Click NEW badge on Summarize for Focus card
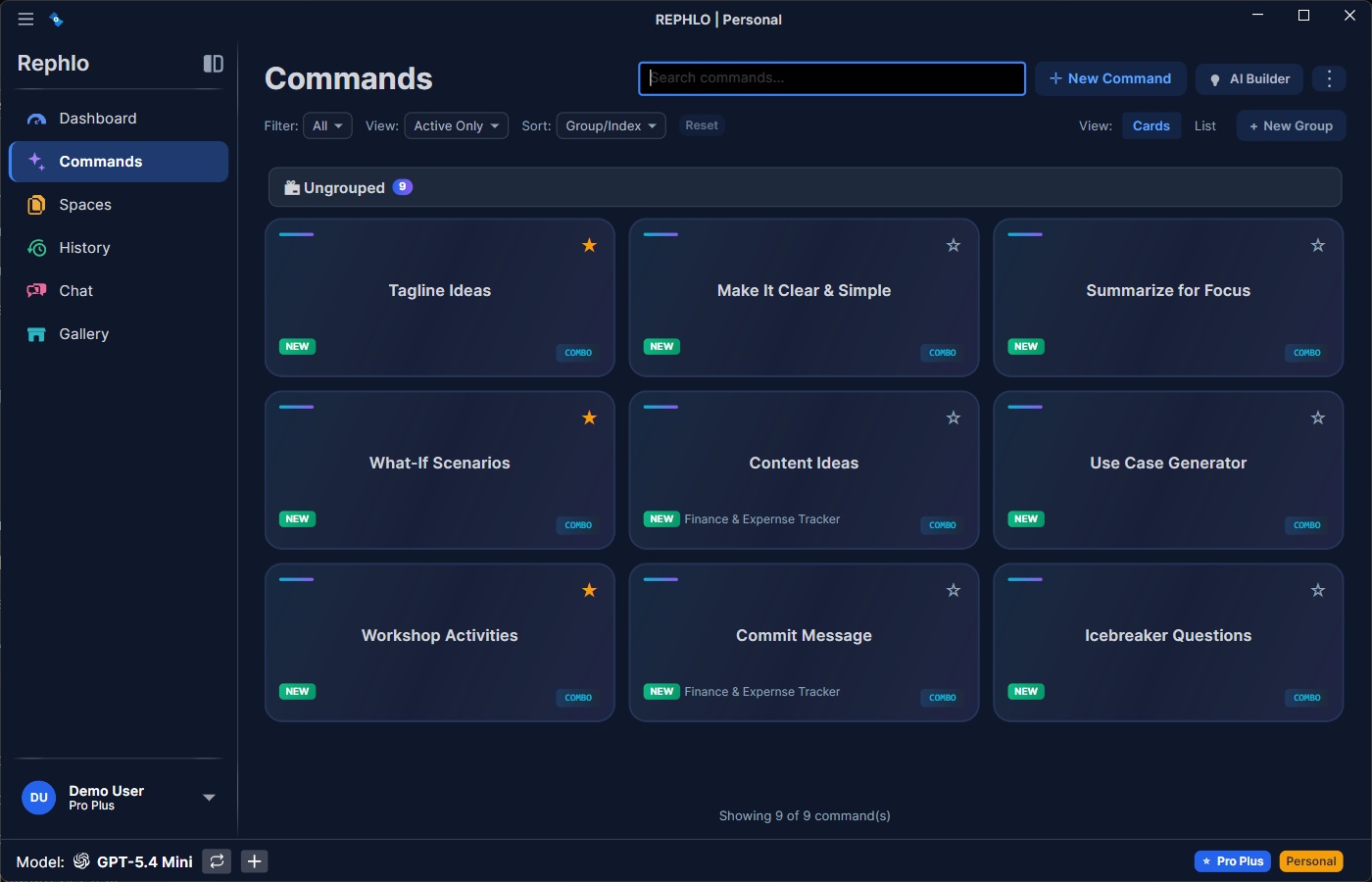Image resolution: width=1372 pixels, height=882 pixels. (x=1026, y=347)
